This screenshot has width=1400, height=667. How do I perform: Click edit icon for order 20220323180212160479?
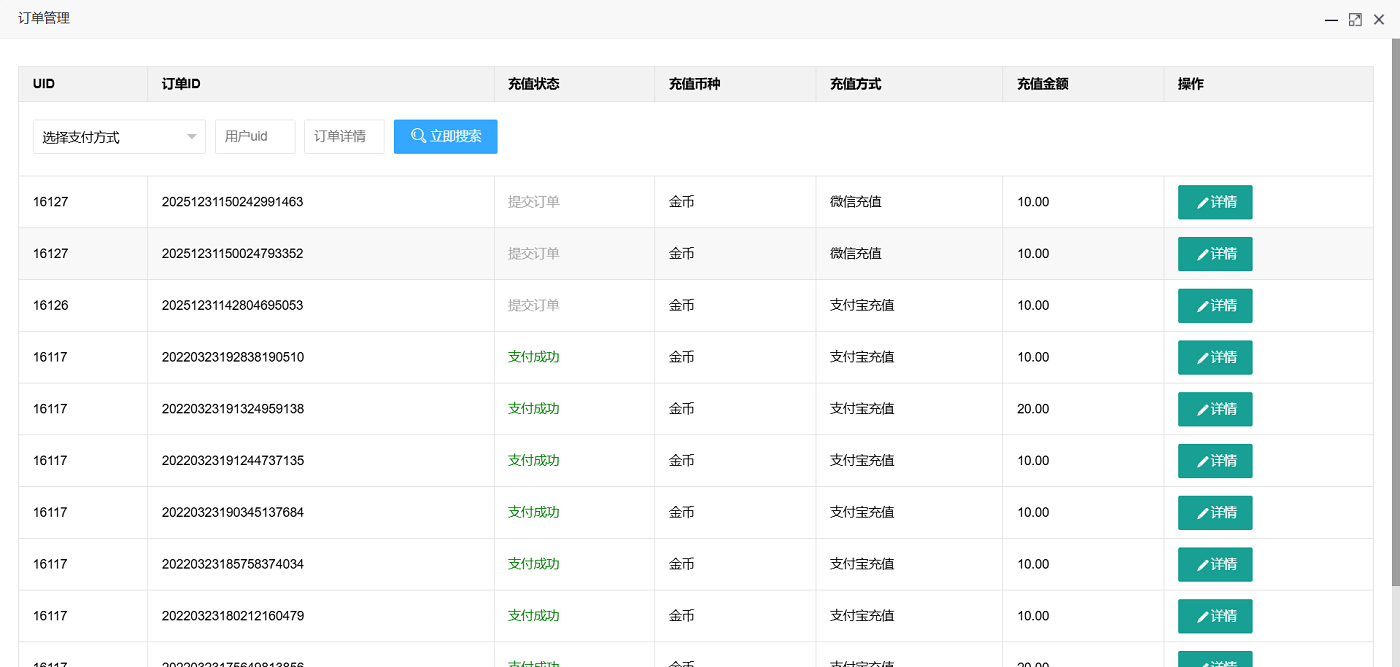pyautogui.click(x=1203, y=617)
